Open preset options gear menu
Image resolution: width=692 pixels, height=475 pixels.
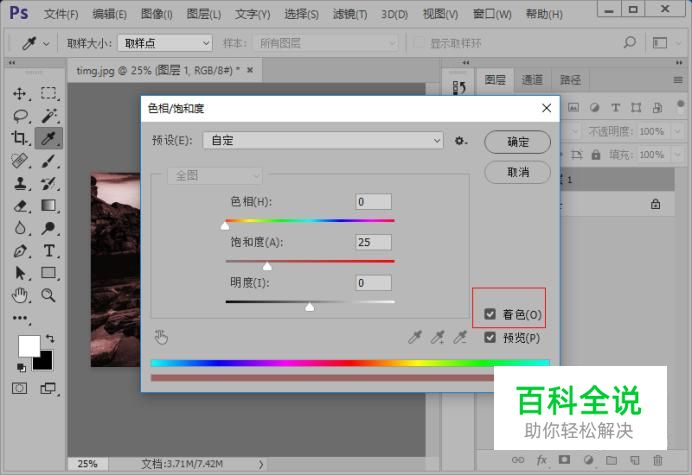460,141
